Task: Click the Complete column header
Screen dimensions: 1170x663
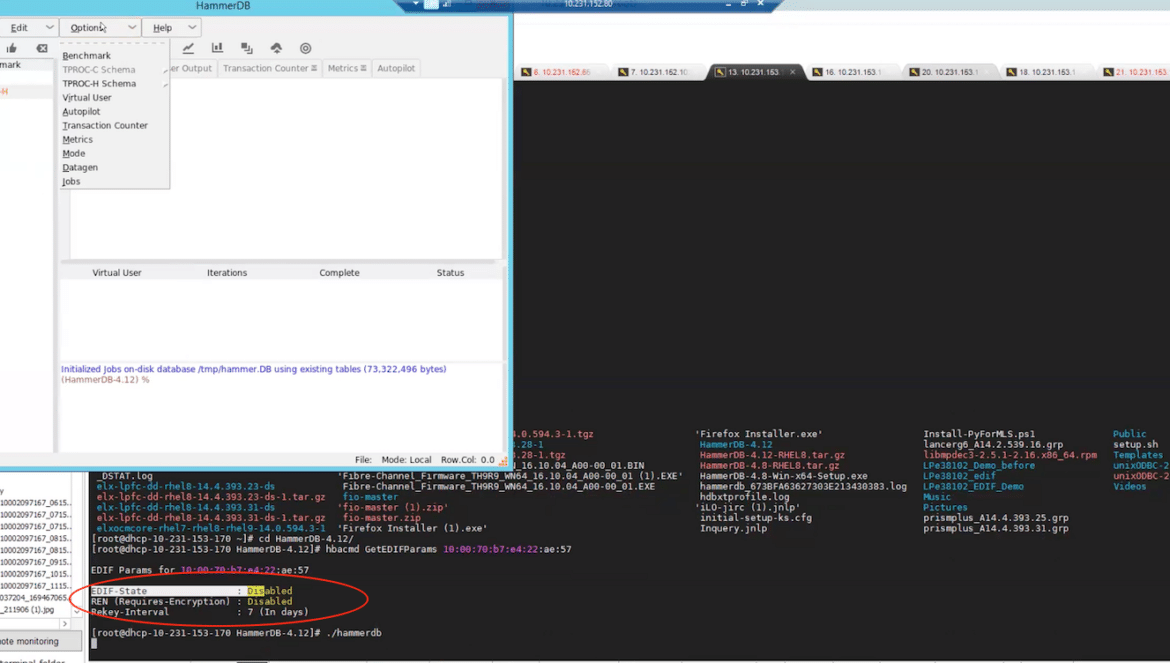Action: 340,273
